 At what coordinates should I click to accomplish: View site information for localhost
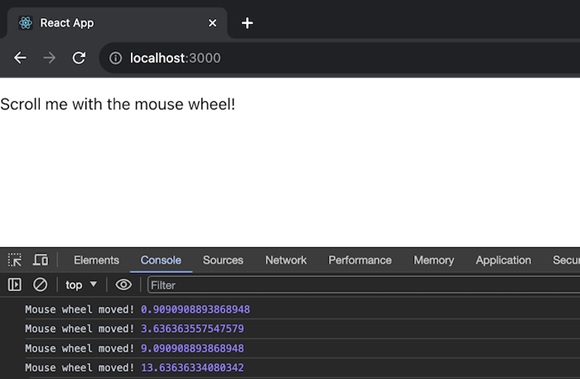pos(115,58)
